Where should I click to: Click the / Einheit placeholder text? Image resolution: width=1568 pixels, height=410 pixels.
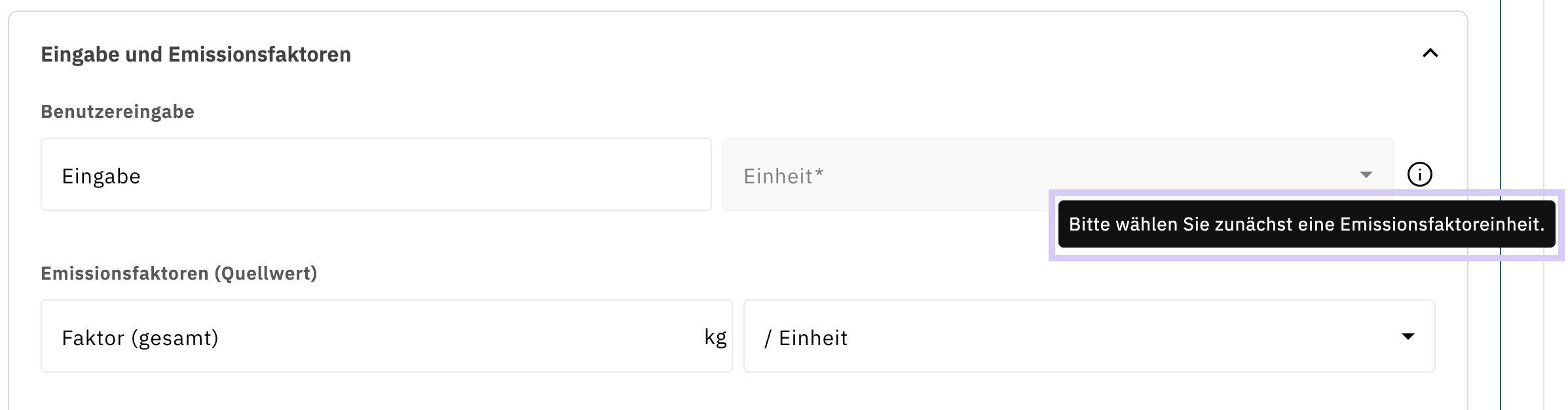(x=806, y=338)
